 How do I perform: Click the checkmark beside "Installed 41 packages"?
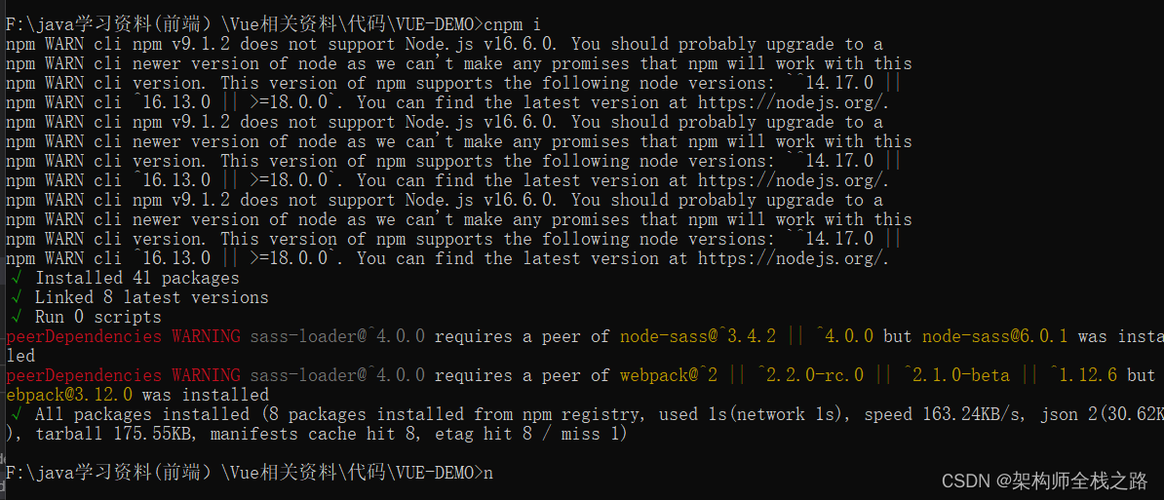[16, 278]
